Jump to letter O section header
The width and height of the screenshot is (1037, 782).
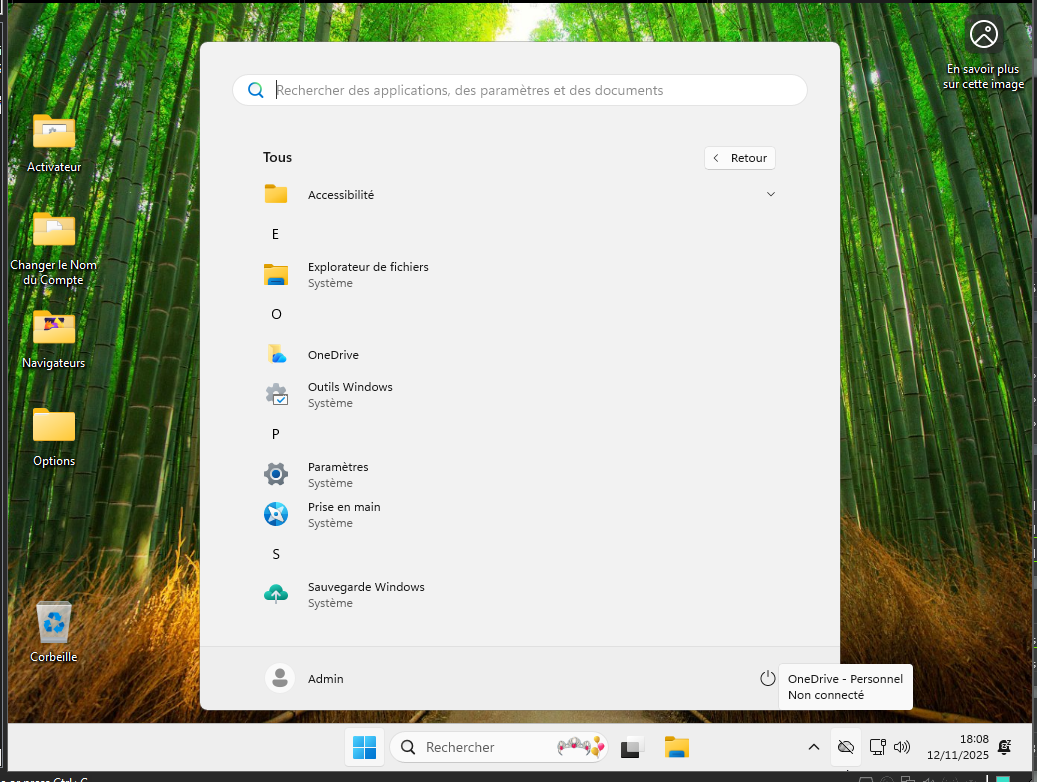coord(276,314)
